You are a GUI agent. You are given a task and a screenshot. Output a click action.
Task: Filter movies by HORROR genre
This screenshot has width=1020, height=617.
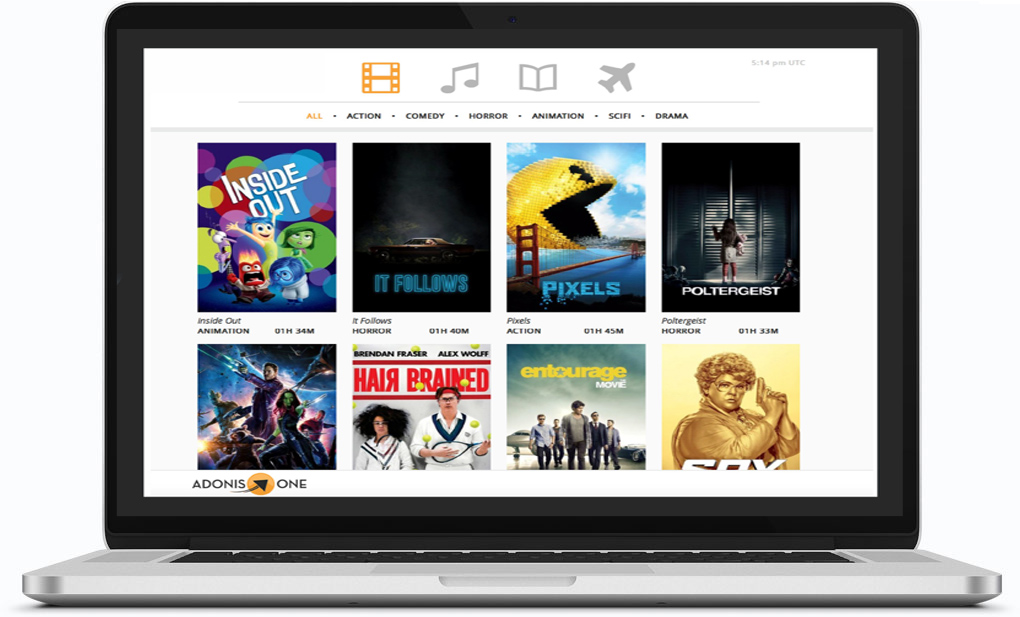488,116
